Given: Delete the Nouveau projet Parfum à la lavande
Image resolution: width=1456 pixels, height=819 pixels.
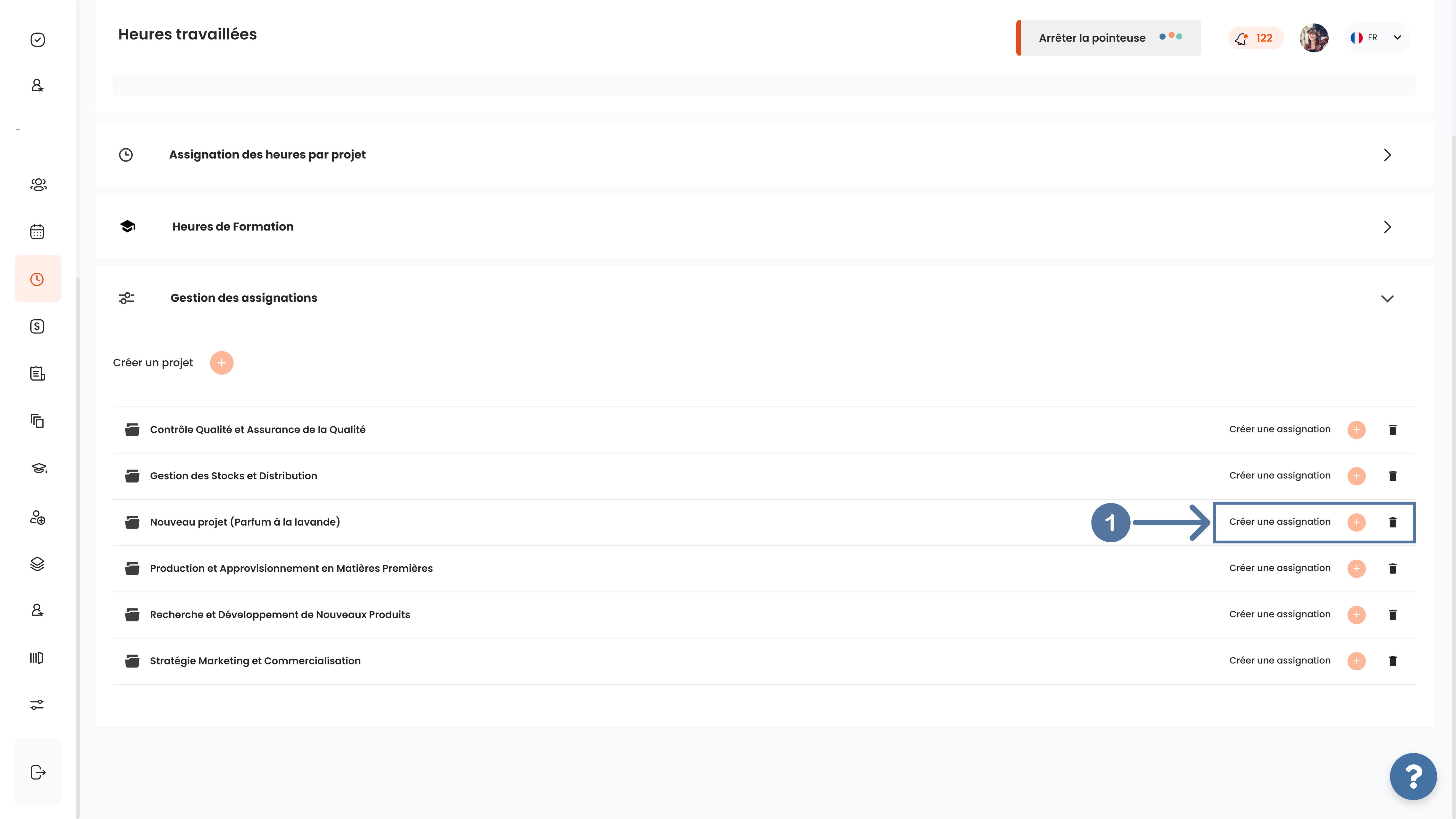Looking at the screenshot, I should (x=1393, y=522).
